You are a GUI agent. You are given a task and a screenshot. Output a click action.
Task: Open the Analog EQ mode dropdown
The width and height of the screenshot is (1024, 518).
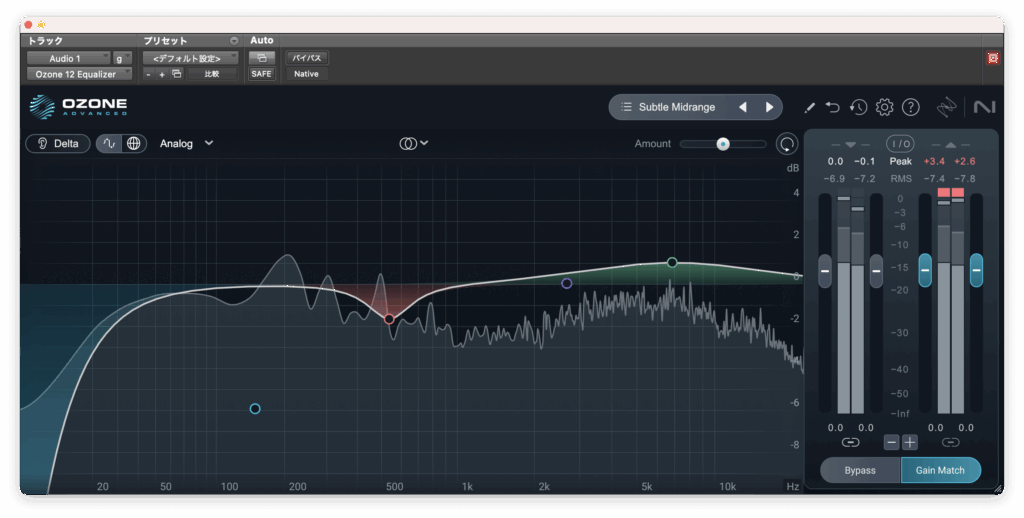186,143
